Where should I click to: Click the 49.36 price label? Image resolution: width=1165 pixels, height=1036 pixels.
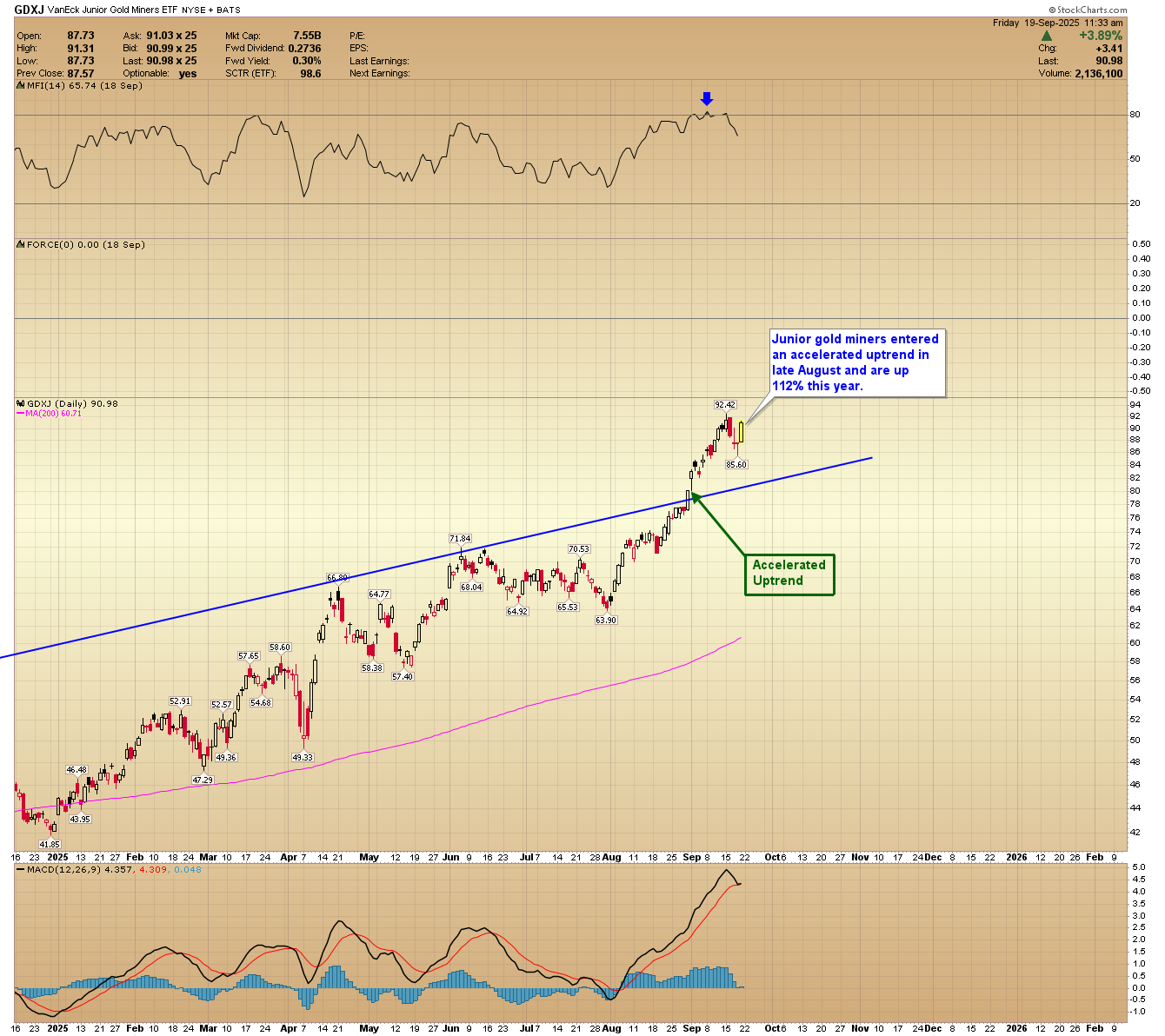(226, 758)
